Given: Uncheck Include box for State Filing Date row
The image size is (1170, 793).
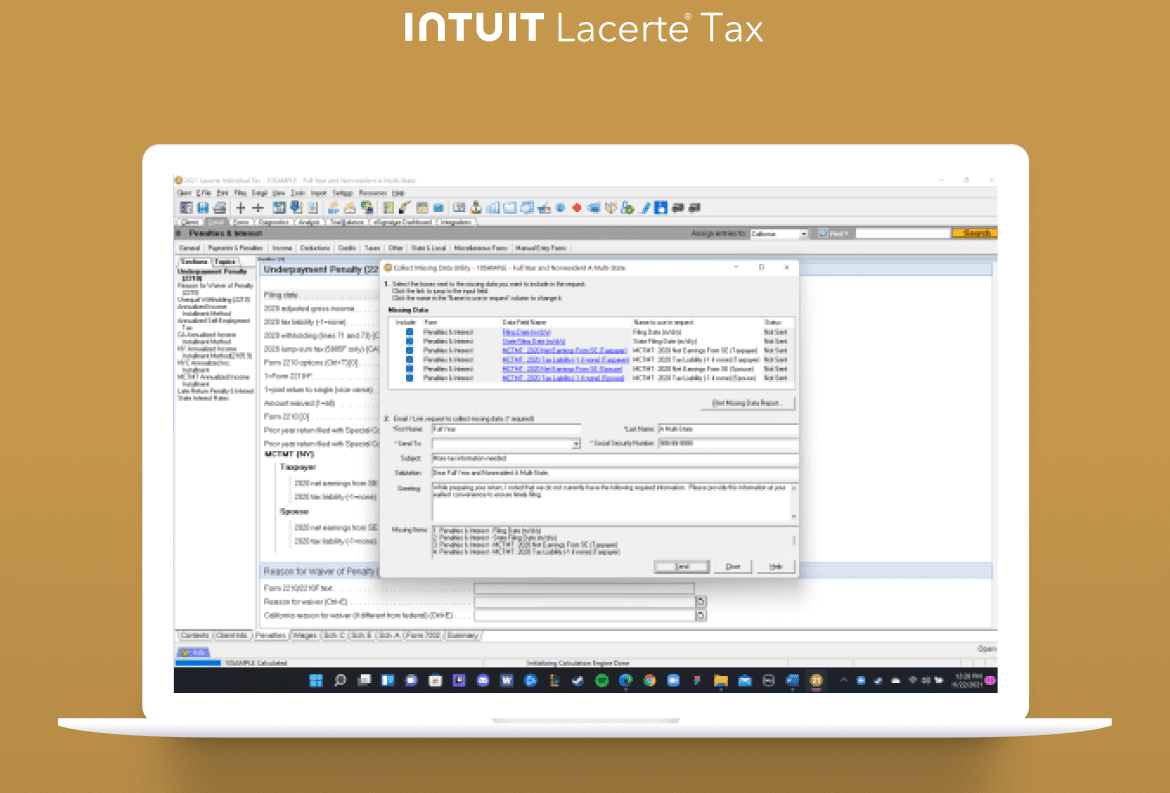Looking at the screenshot, I should pos(409,341).
